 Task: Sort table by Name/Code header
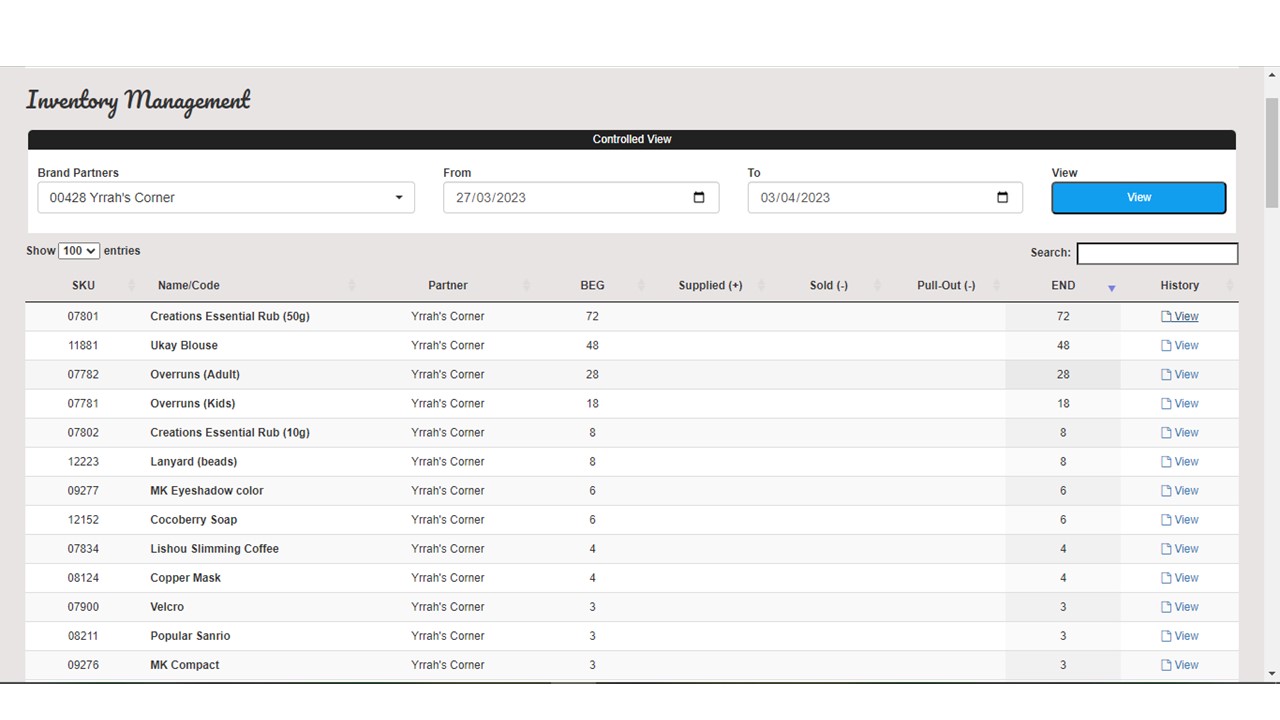(189, 286)
